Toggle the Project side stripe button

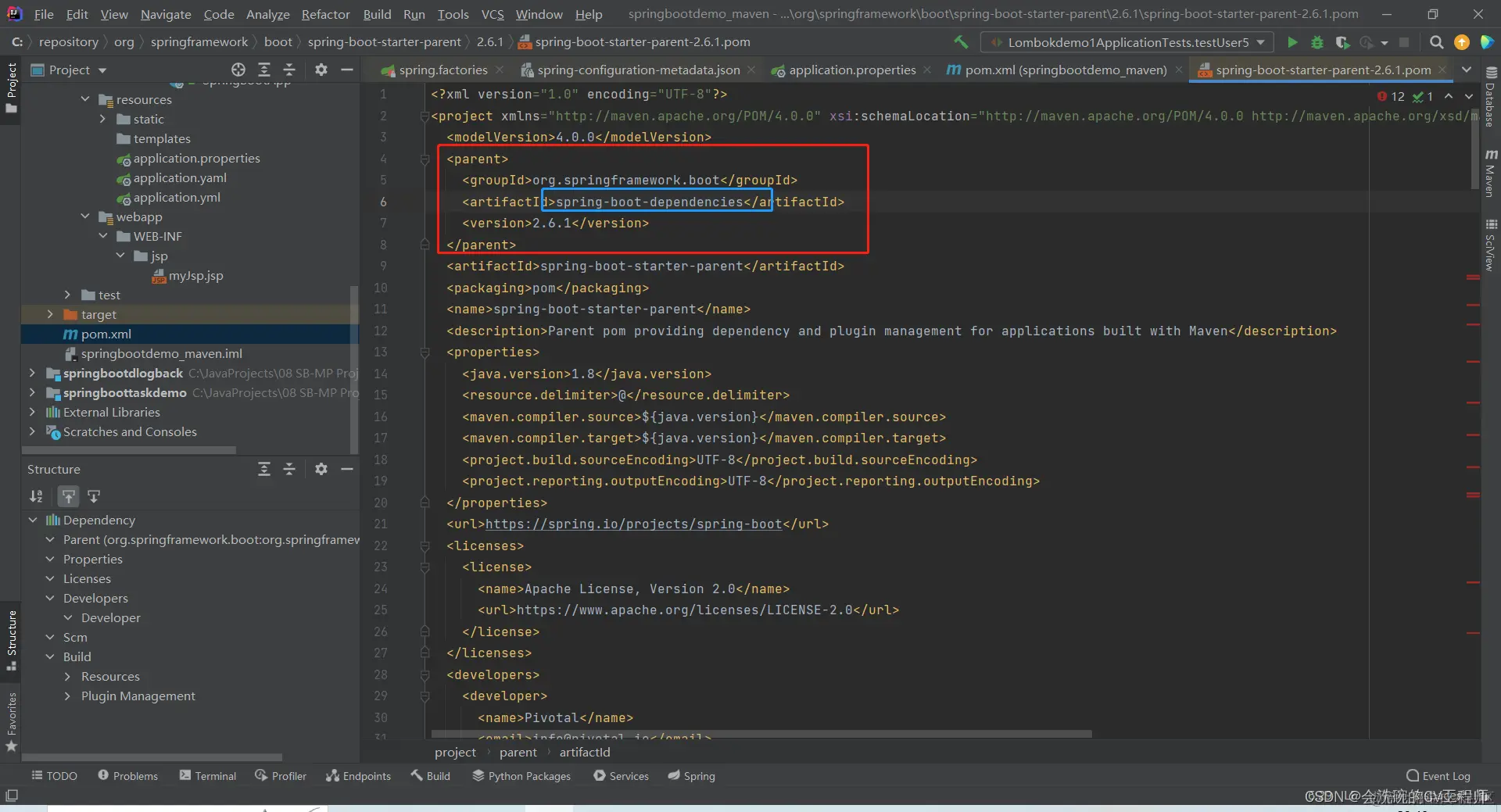(x=11, y=88)
